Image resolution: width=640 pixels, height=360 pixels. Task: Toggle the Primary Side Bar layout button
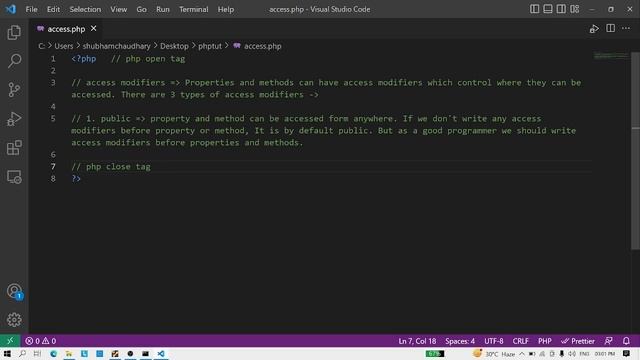tap(534, 9)
